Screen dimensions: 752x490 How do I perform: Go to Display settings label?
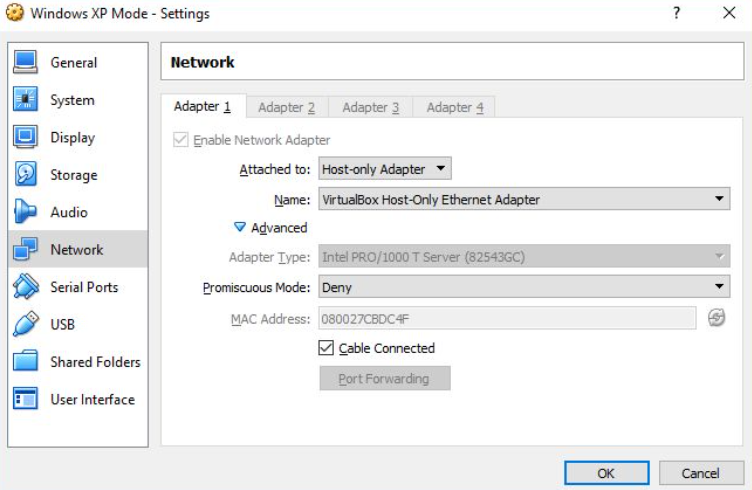73,138
